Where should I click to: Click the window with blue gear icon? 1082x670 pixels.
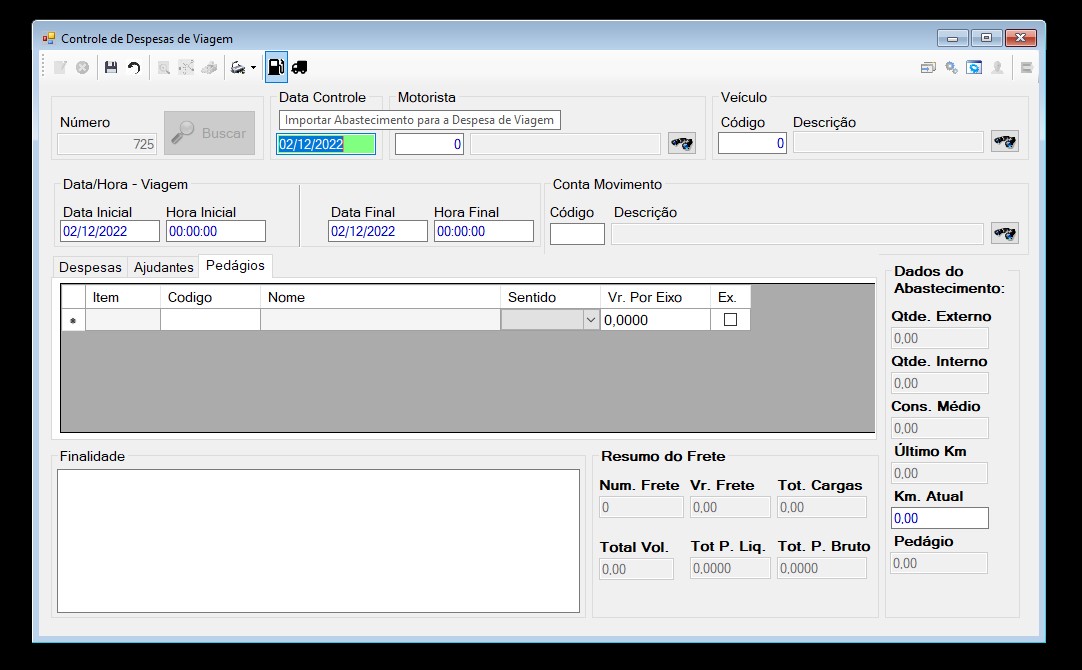click(974, 68)
